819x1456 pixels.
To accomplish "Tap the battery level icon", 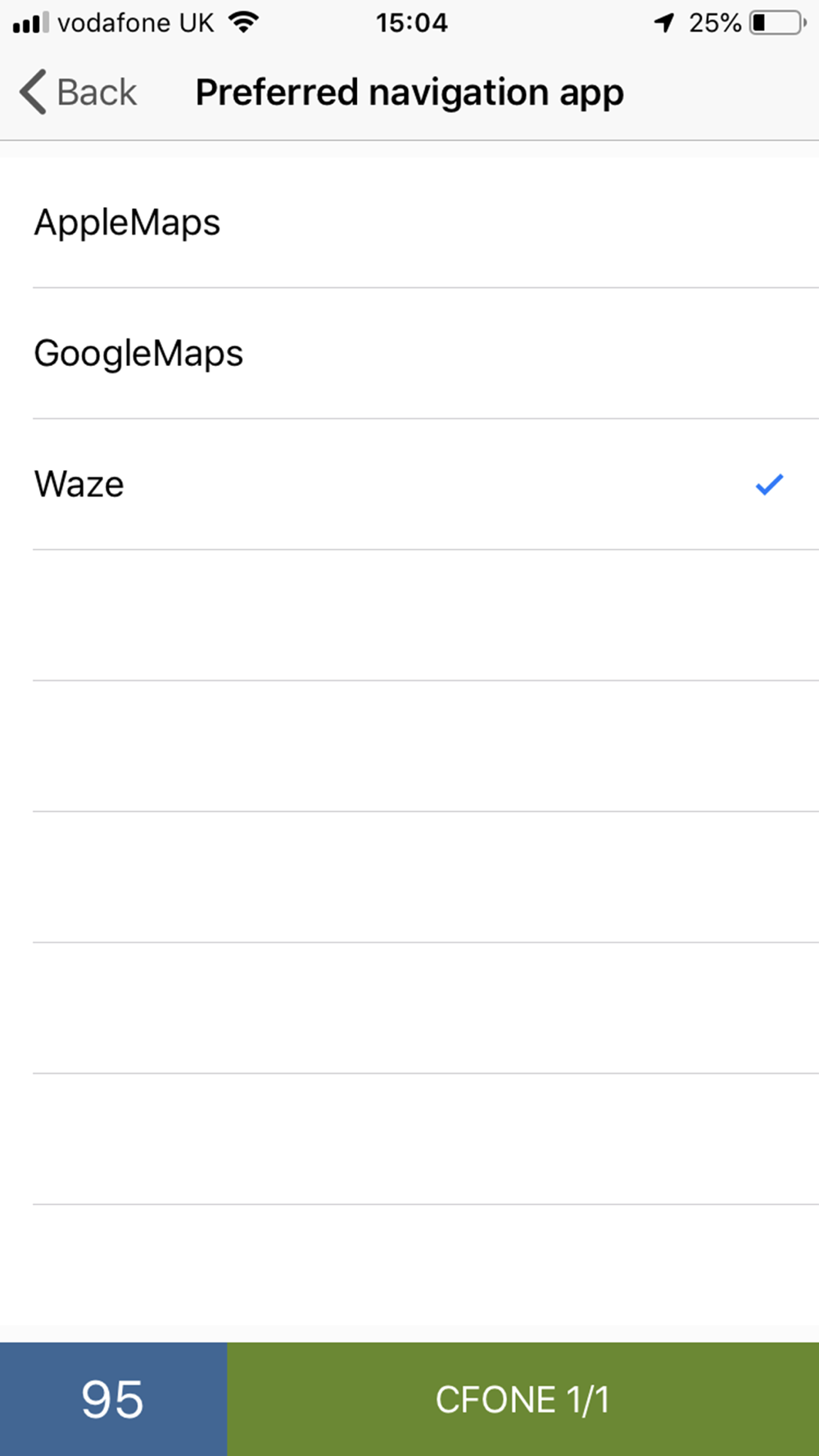I will 776,23.
